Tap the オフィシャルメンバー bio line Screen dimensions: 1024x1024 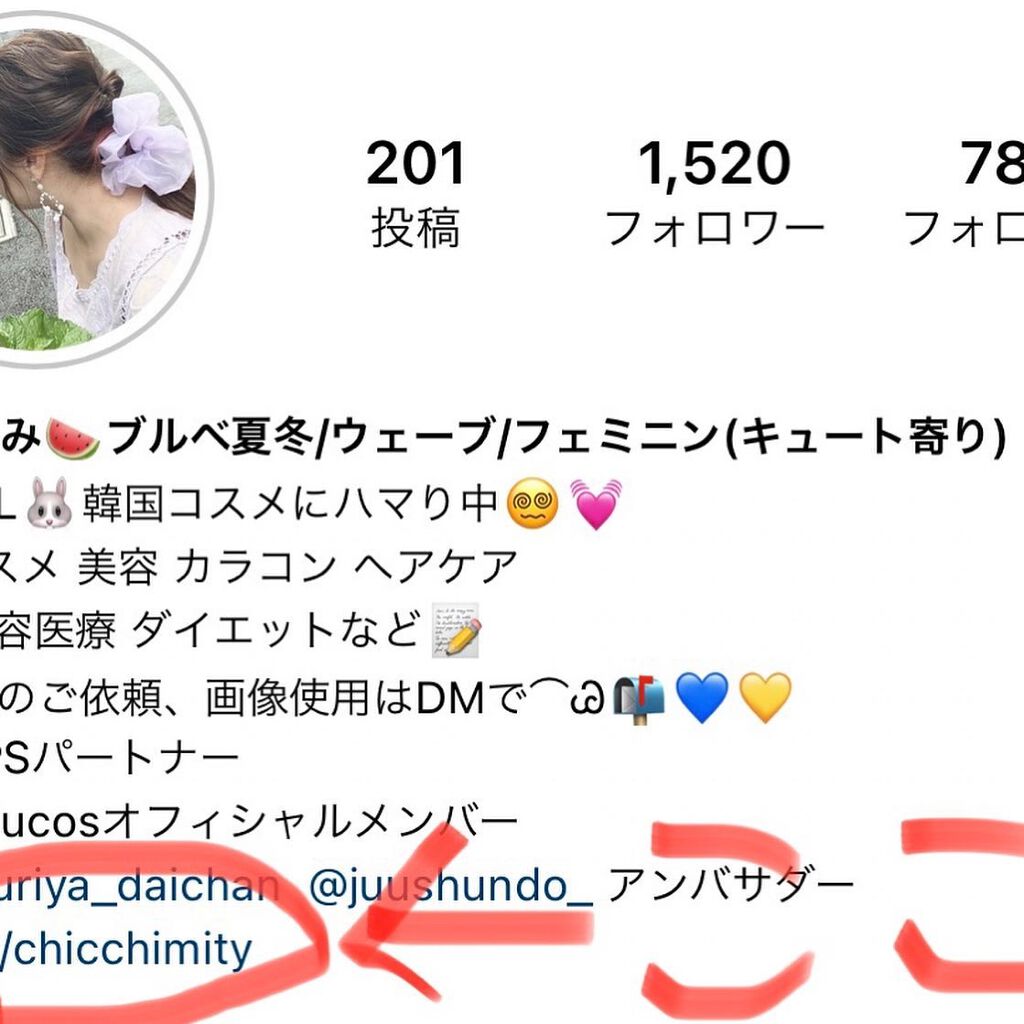tap(259, 822)
